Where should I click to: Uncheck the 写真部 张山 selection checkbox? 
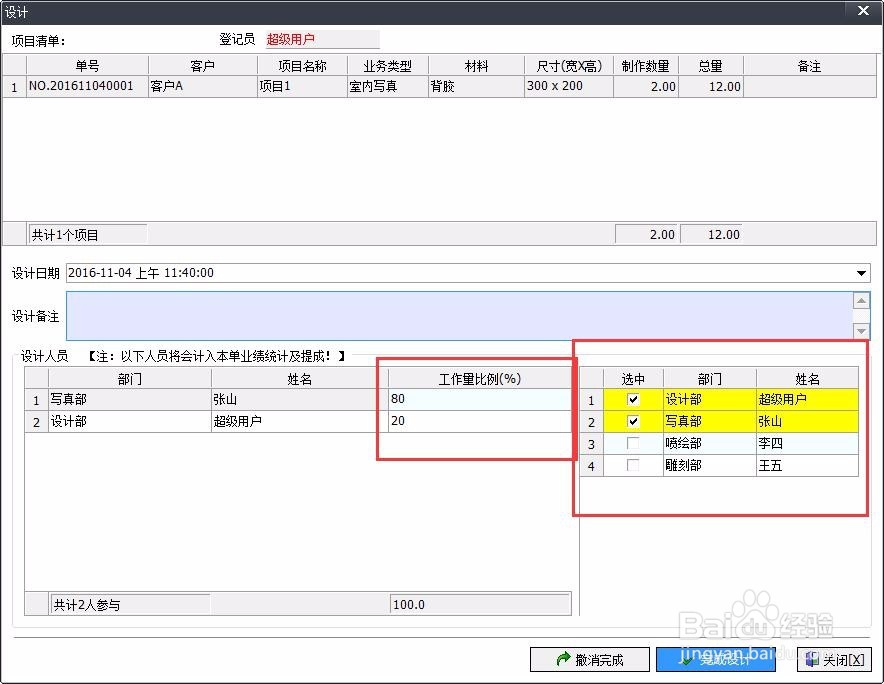click(635, 421)
